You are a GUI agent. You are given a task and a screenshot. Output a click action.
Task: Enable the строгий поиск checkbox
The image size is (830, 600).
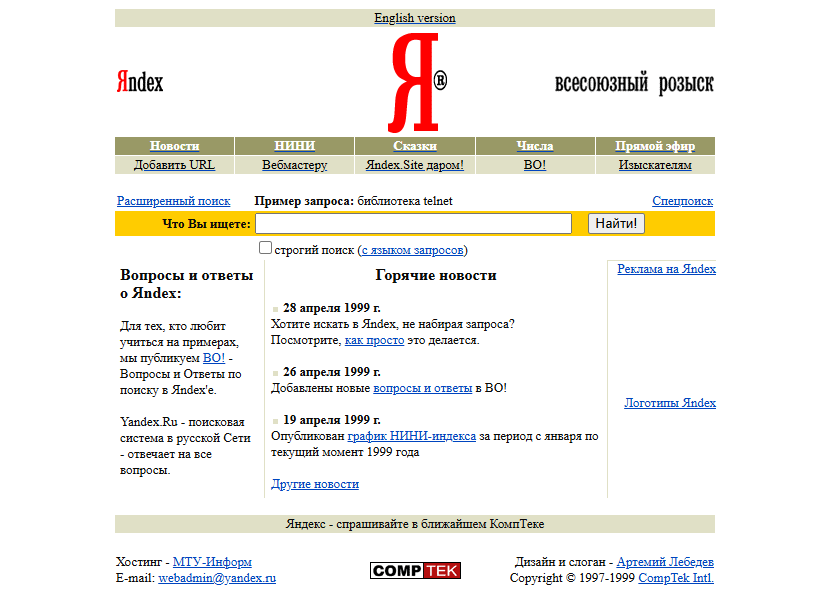(265, 248)
